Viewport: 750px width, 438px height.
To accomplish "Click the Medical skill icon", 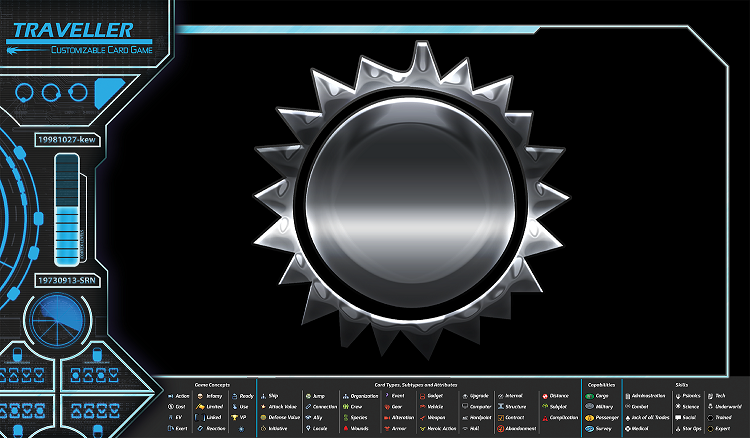I will coord(628,428).
